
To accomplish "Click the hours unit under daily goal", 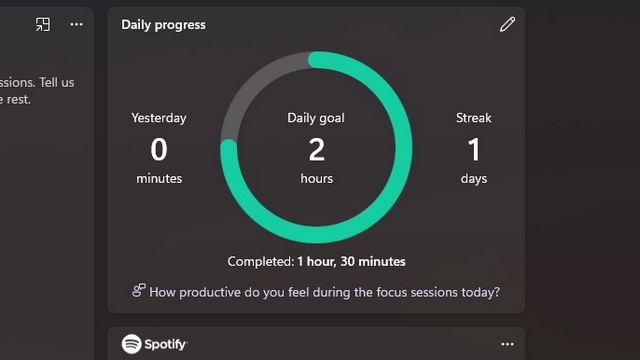I will [x=316, y=178].
